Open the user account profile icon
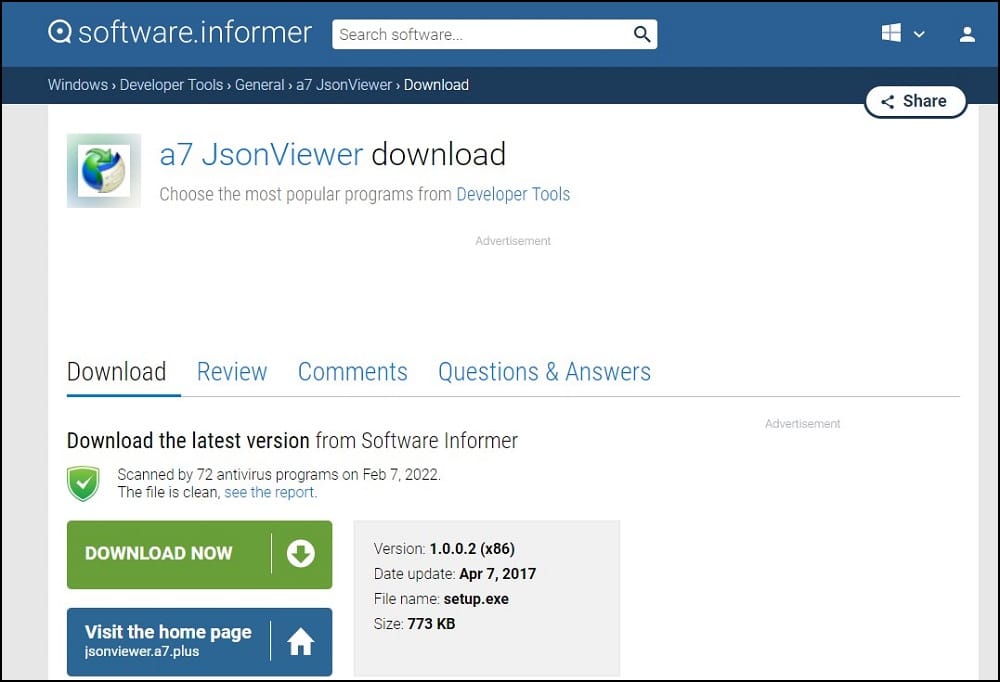Viewport: 1000px width, 682px height. pos(967,34)
